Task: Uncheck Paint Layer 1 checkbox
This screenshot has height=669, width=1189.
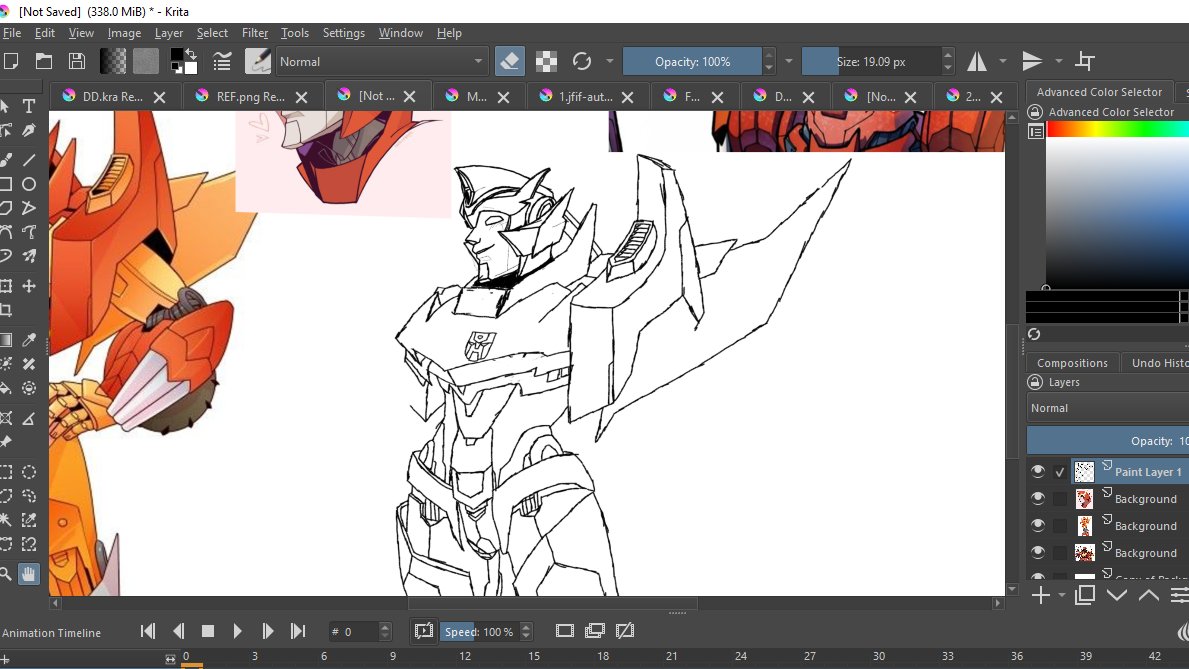Action: coord(1059,472)
